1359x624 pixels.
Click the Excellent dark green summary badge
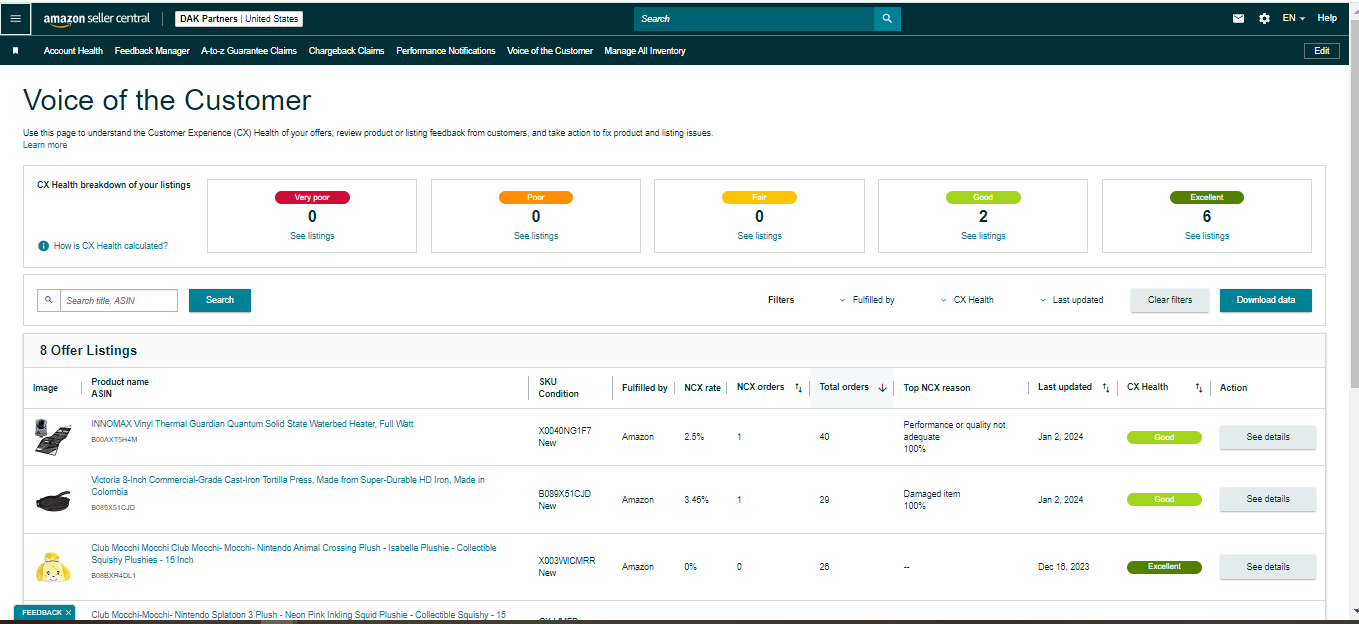[1207, 197]
